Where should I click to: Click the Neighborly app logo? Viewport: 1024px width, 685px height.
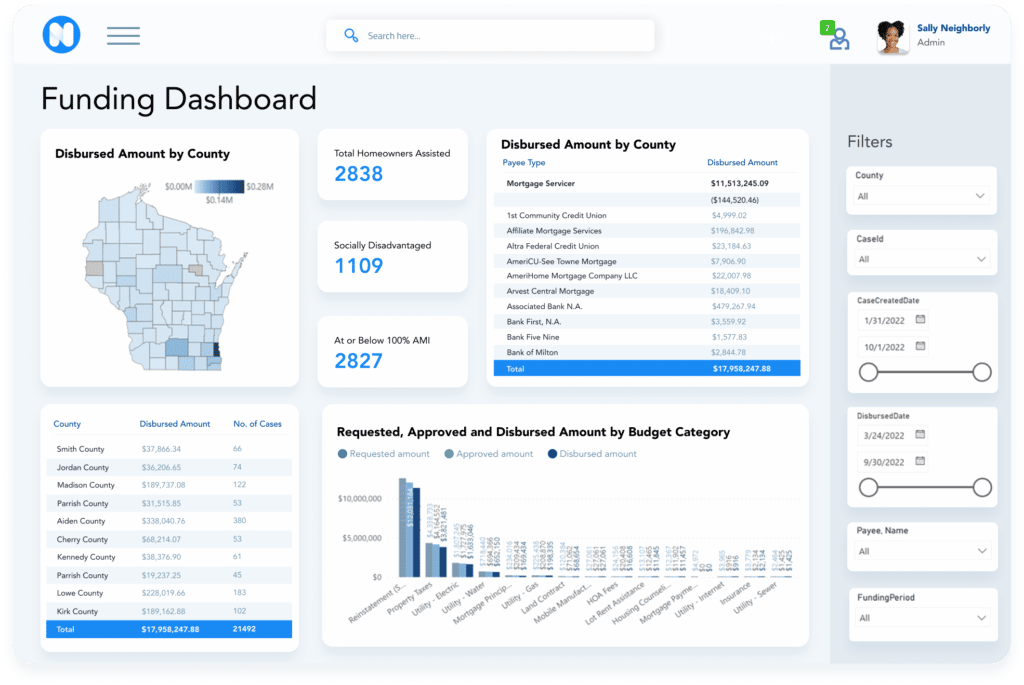coord(60,35)
